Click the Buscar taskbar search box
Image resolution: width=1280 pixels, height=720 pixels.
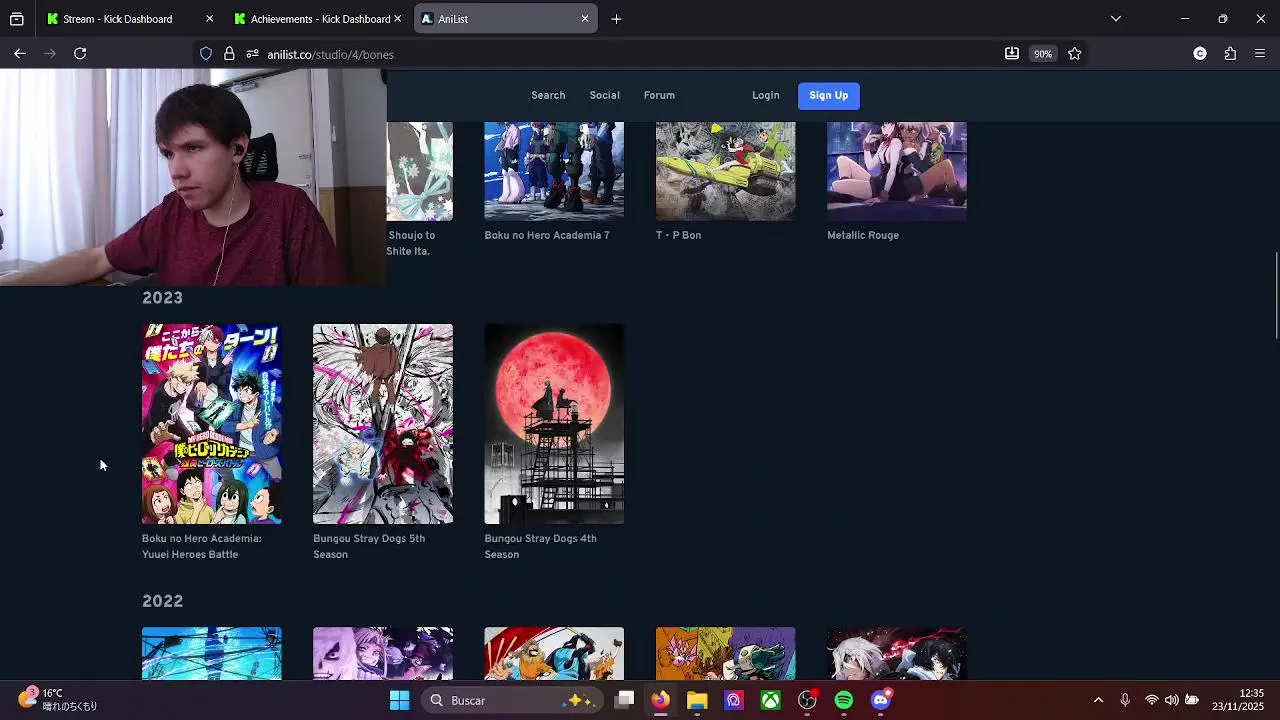click(510, 701)
